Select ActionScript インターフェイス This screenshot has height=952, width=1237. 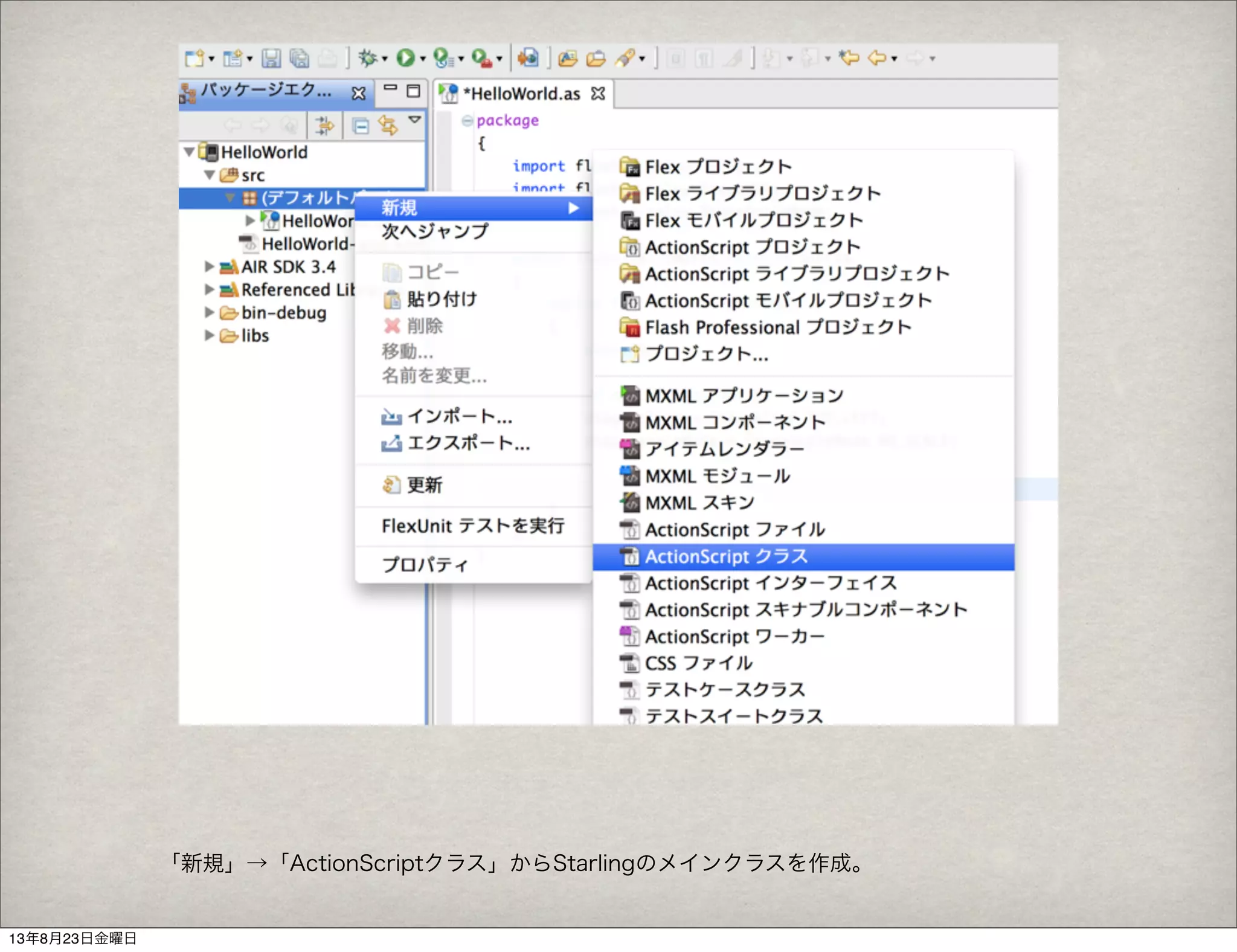click(803, 584)
